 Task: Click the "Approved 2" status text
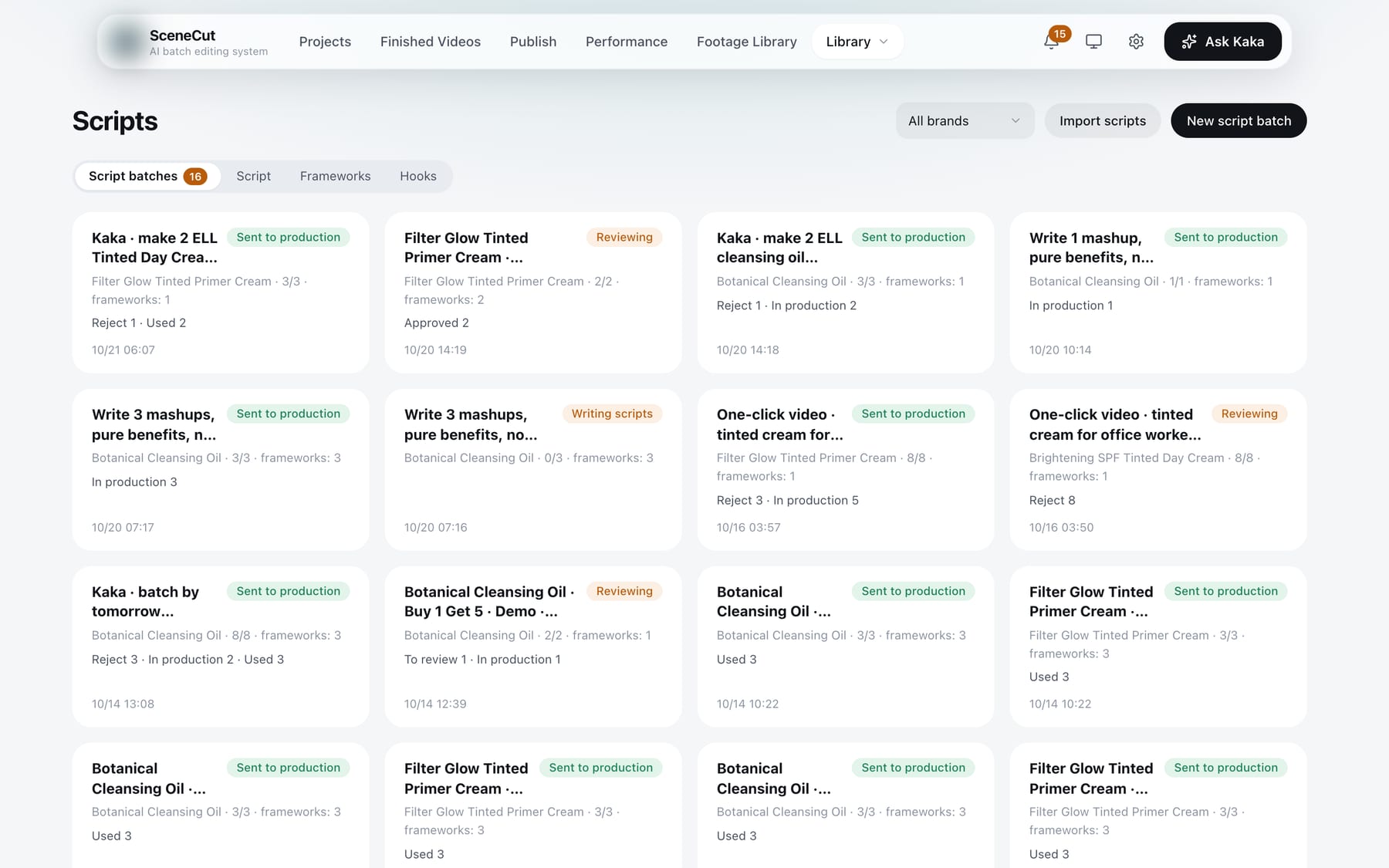437,323
